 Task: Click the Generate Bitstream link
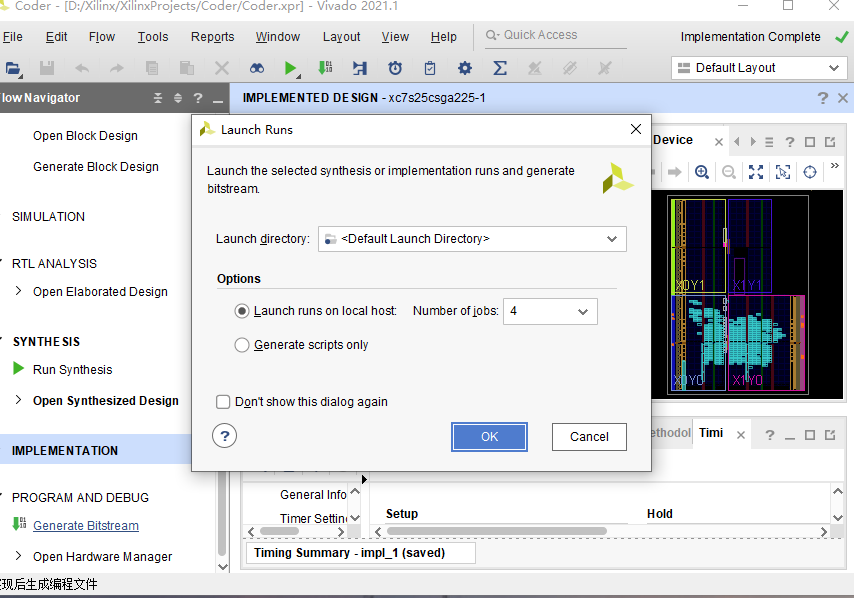86,526
